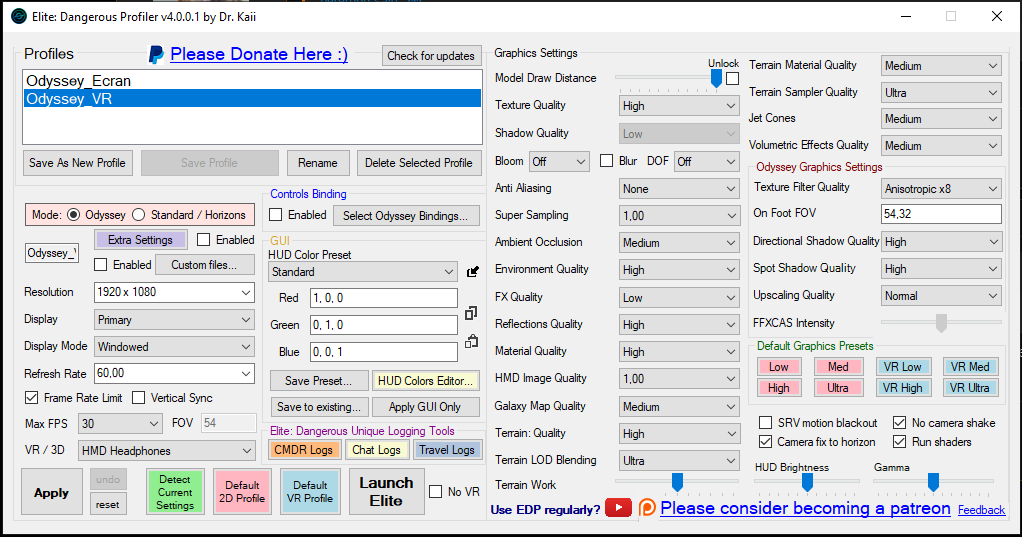This screenshot has height=537, width=1022.
Task: Open Feedback link
Action: pos(982,510)
